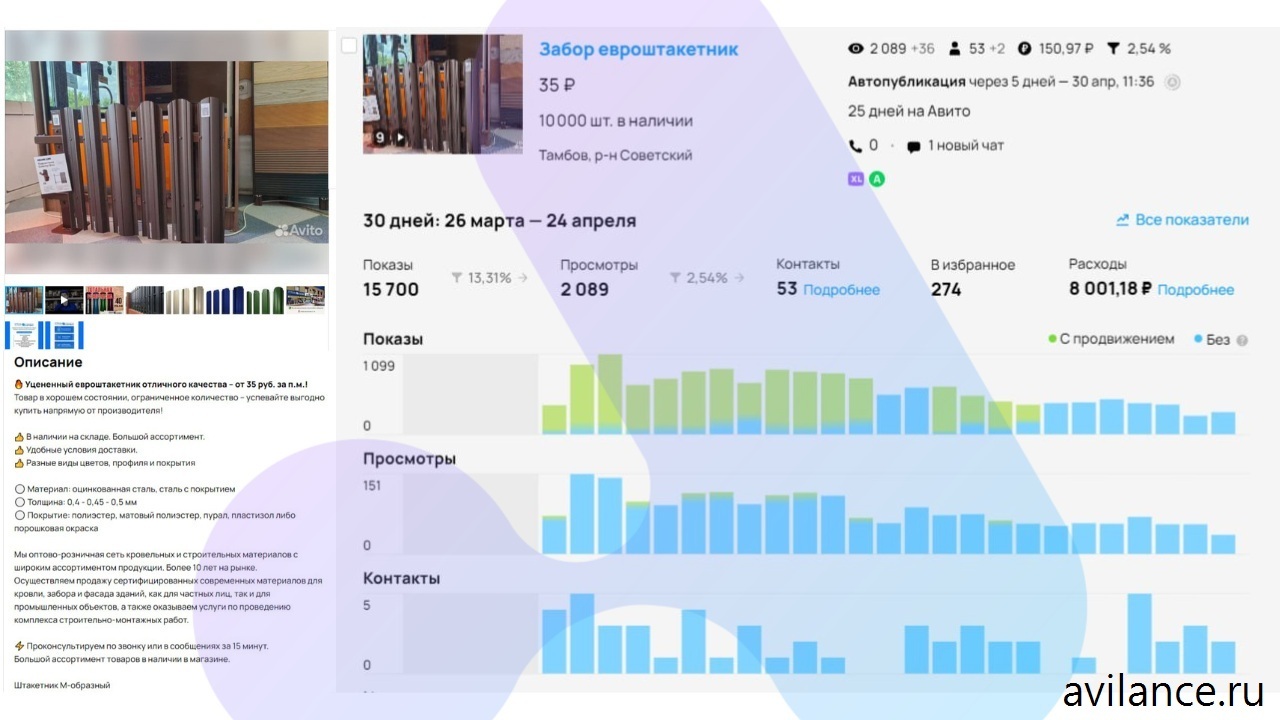Click the tallest blue bar in Просмотры chart
The height and width of the screenshot is (720, 1280).
[x=582, y=514]
